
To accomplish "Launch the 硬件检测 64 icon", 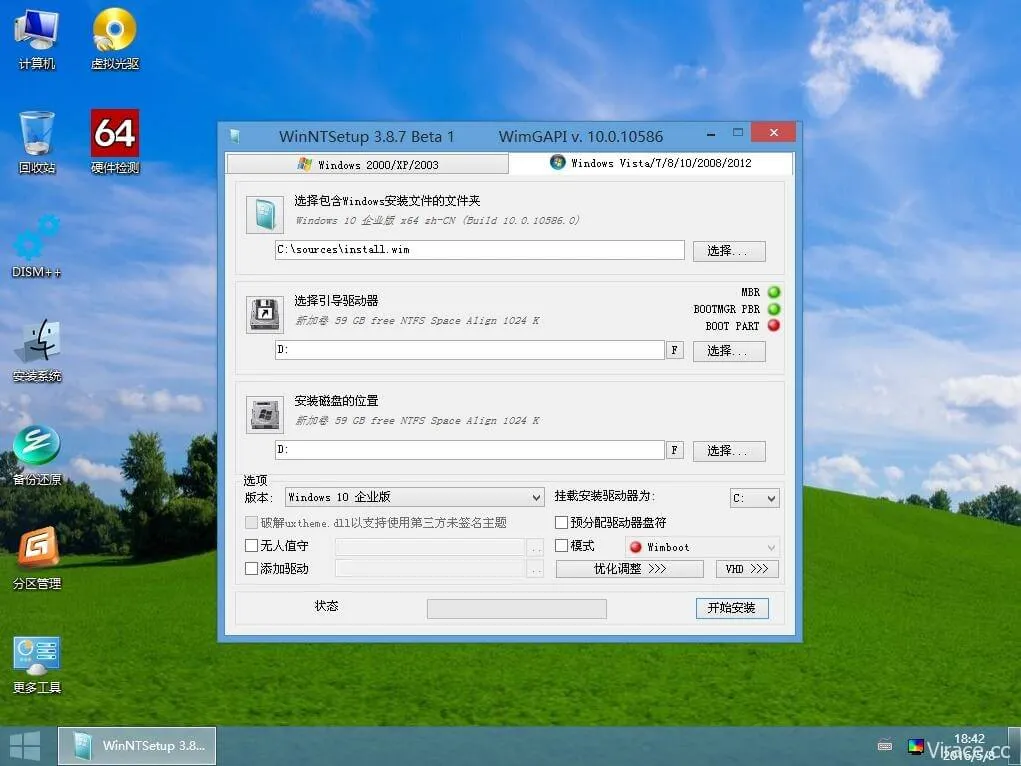I will (115, 142).
